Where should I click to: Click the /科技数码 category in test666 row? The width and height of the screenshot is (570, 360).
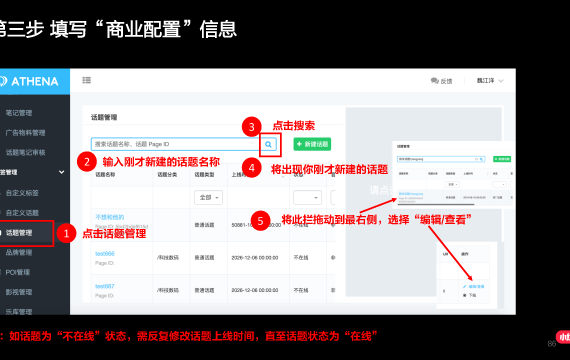tap(168, 258)
